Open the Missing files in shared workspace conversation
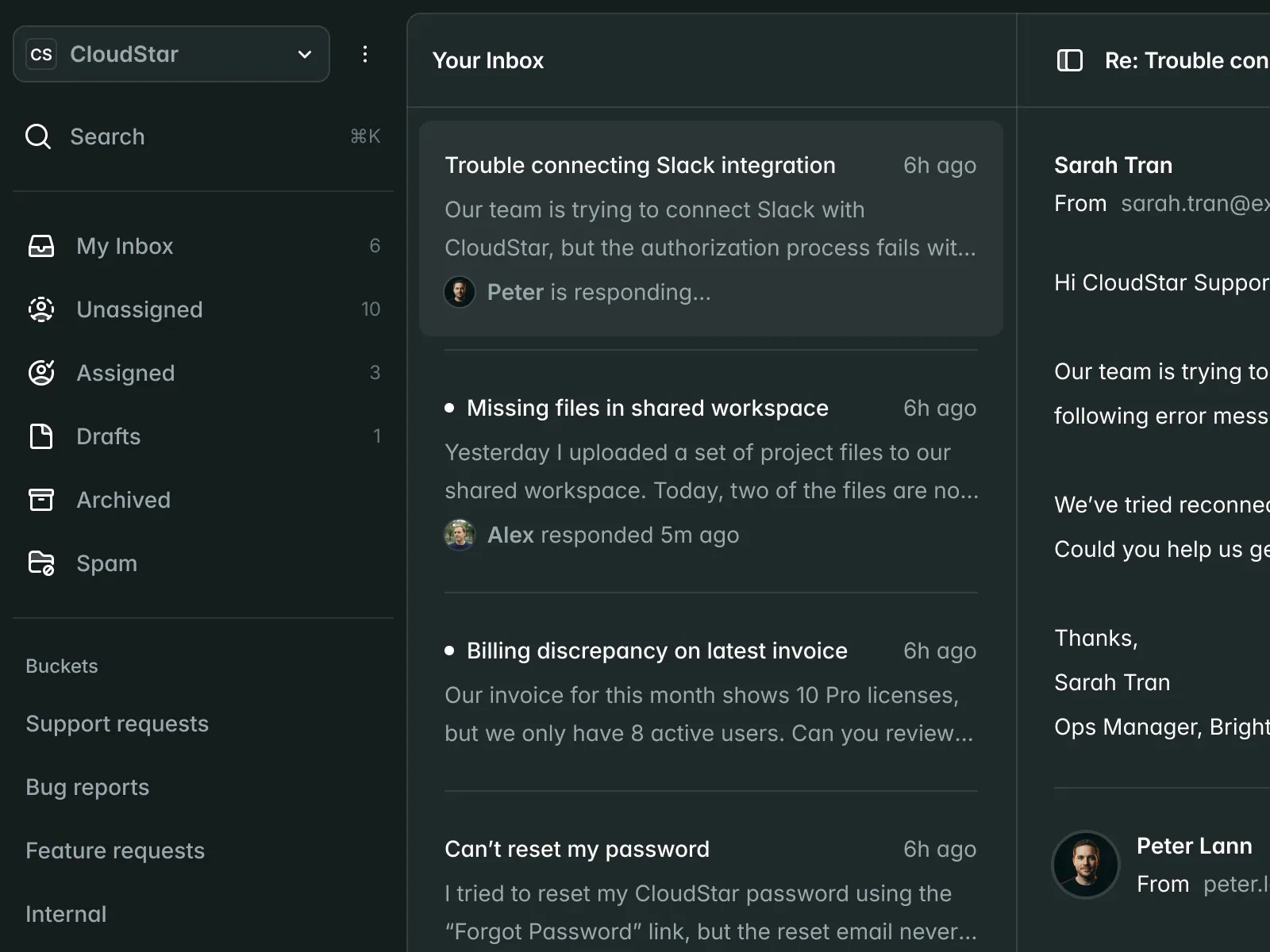Screen dimensions: 1270x952 (x=647, y=408)
